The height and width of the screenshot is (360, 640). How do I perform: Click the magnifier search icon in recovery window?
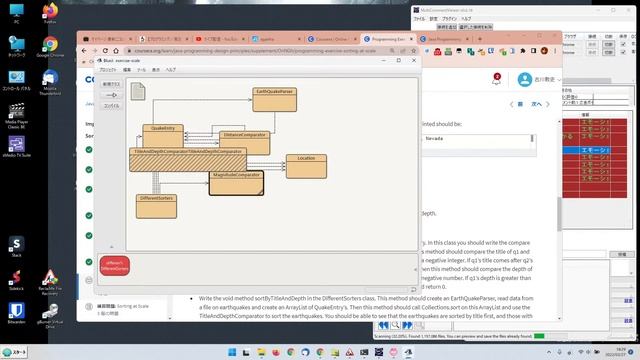[x=395, y=325]
